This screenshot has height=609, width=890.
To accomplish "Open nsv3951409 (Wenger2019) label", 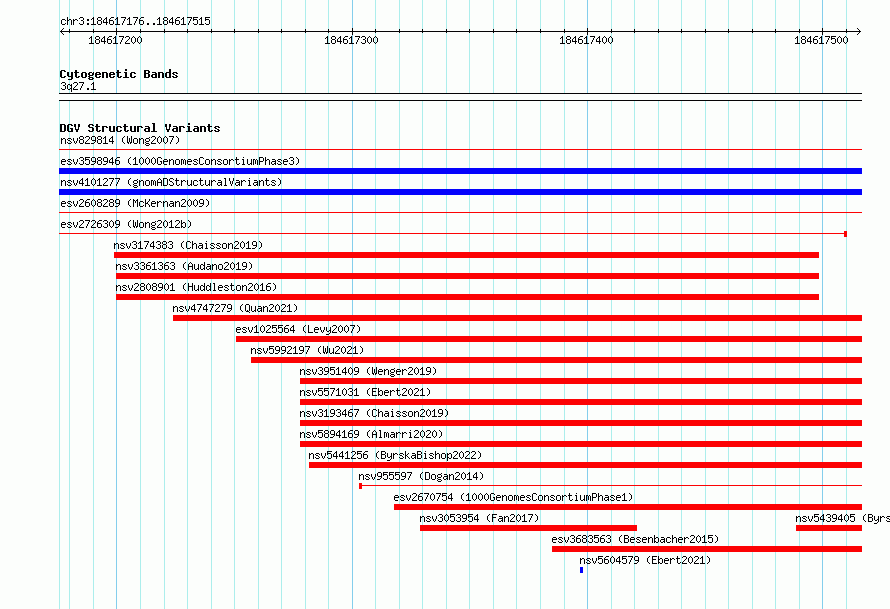I will (x=368, y=371).
